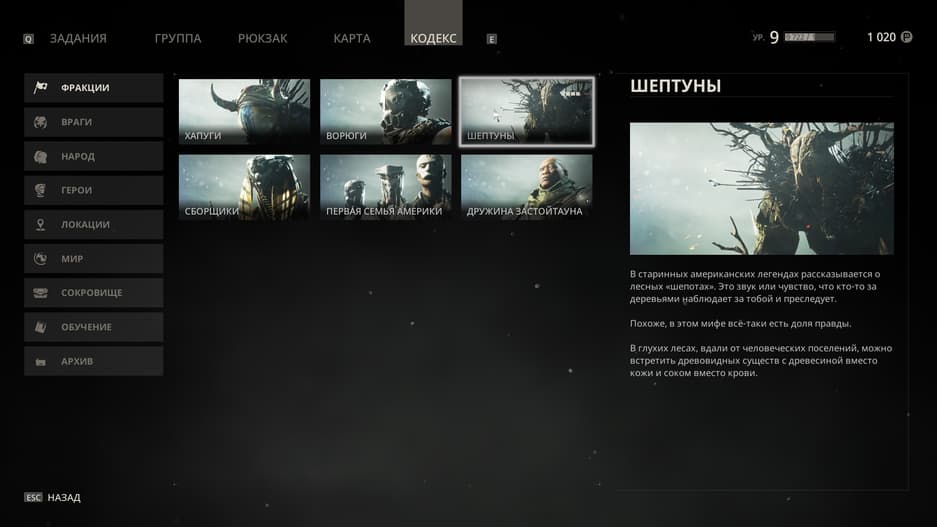Screen dimensions: 937x527
Task: Click the Враги category icon
Action: pos(41,122)
